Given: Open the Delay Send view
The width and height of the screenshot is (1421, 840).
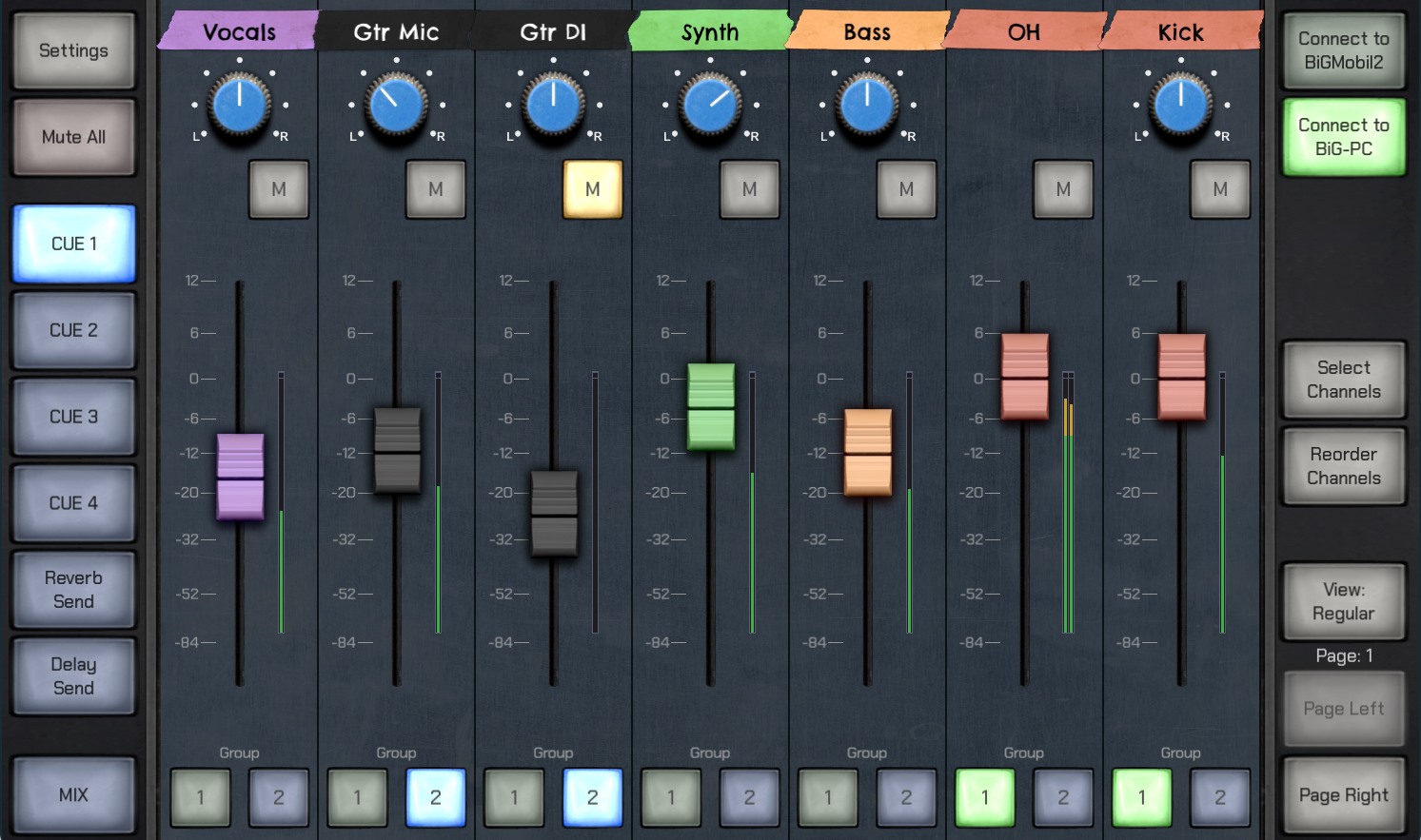Looking at the screenshot, I should 73,676.
